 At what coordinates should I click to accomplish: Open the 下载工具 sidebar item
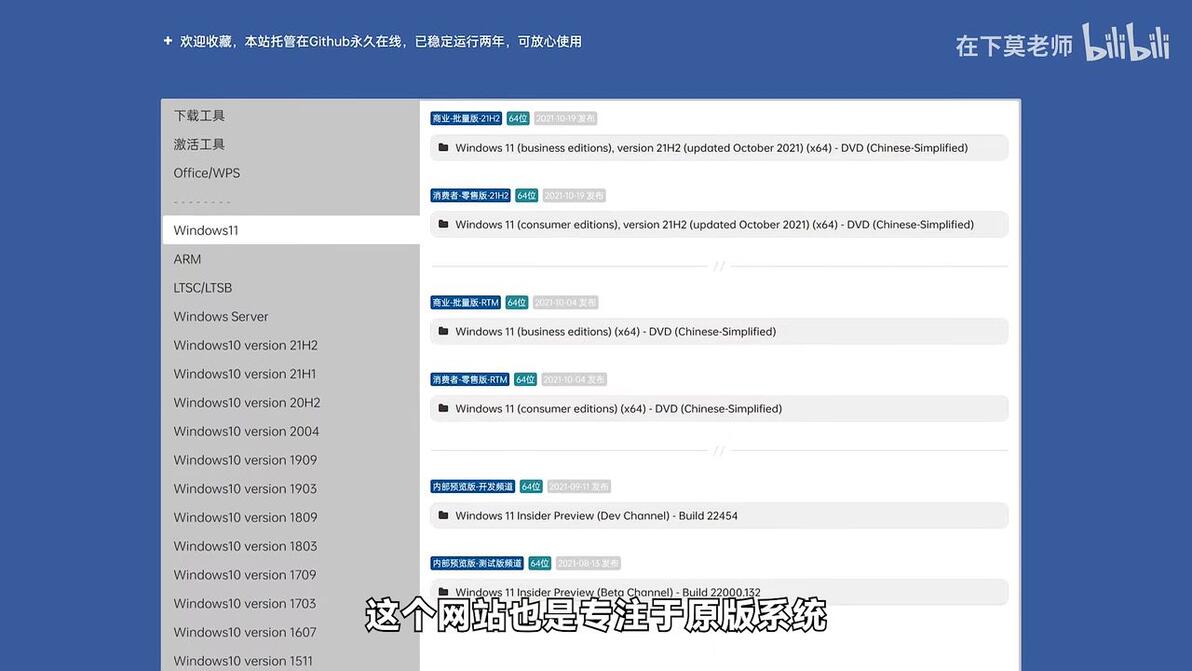[290, 116]
